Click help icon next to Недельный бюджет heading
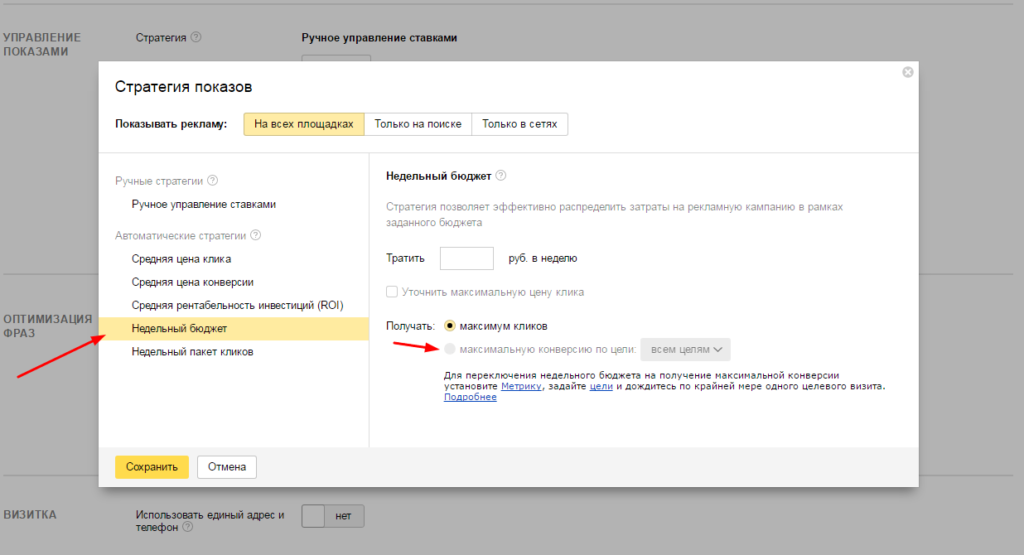Screen dimensions: 1024x555 click(501, 176)
